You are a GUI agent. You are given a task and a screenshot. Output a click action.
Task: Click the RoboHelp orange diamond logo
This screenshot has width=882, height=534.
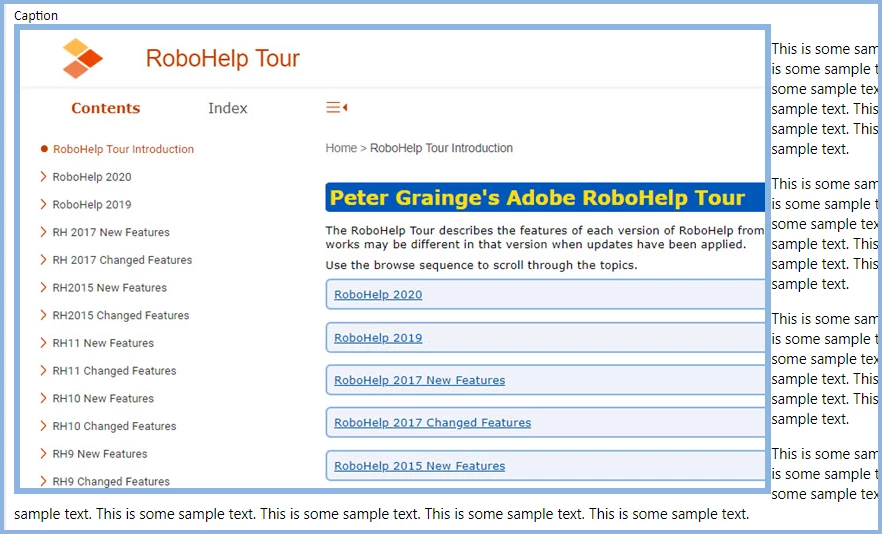coord(82,59)
